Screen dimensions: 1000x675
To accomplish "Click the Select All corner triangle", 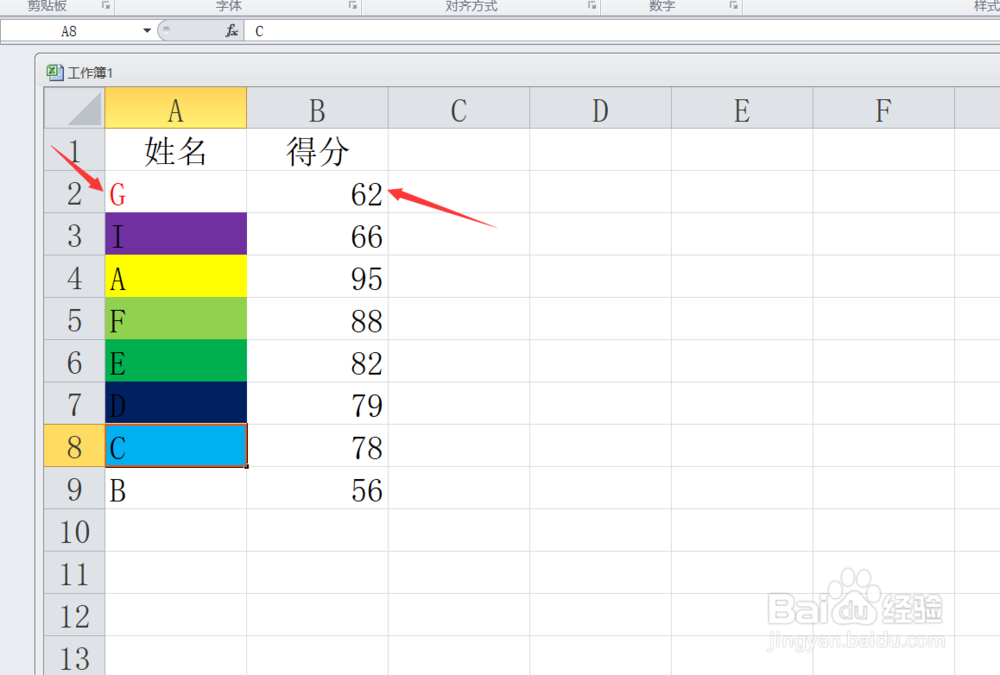I will pyautogui.click(x=75, y=108).
